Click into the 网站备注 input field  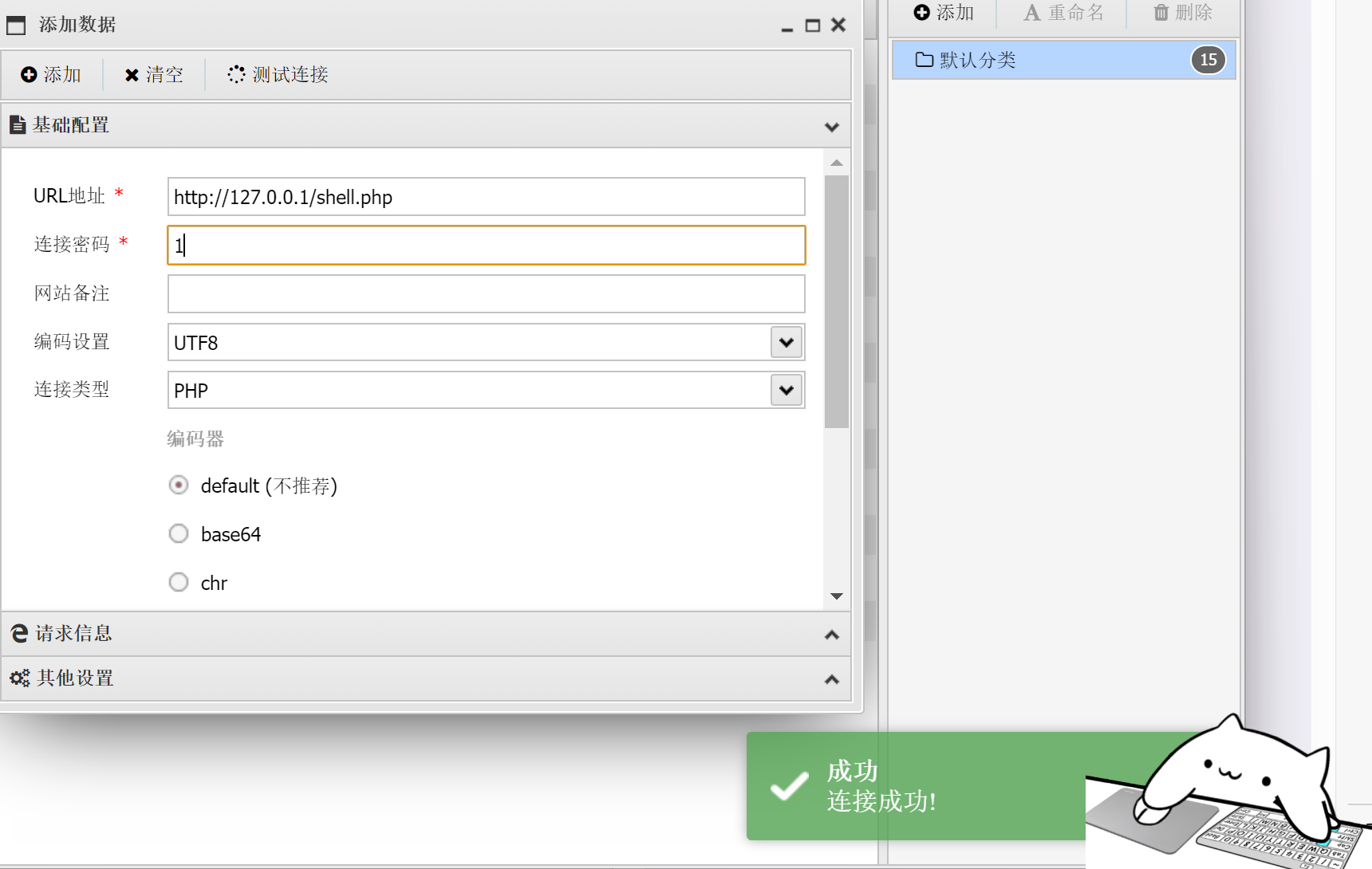click(x=487, y=294)
